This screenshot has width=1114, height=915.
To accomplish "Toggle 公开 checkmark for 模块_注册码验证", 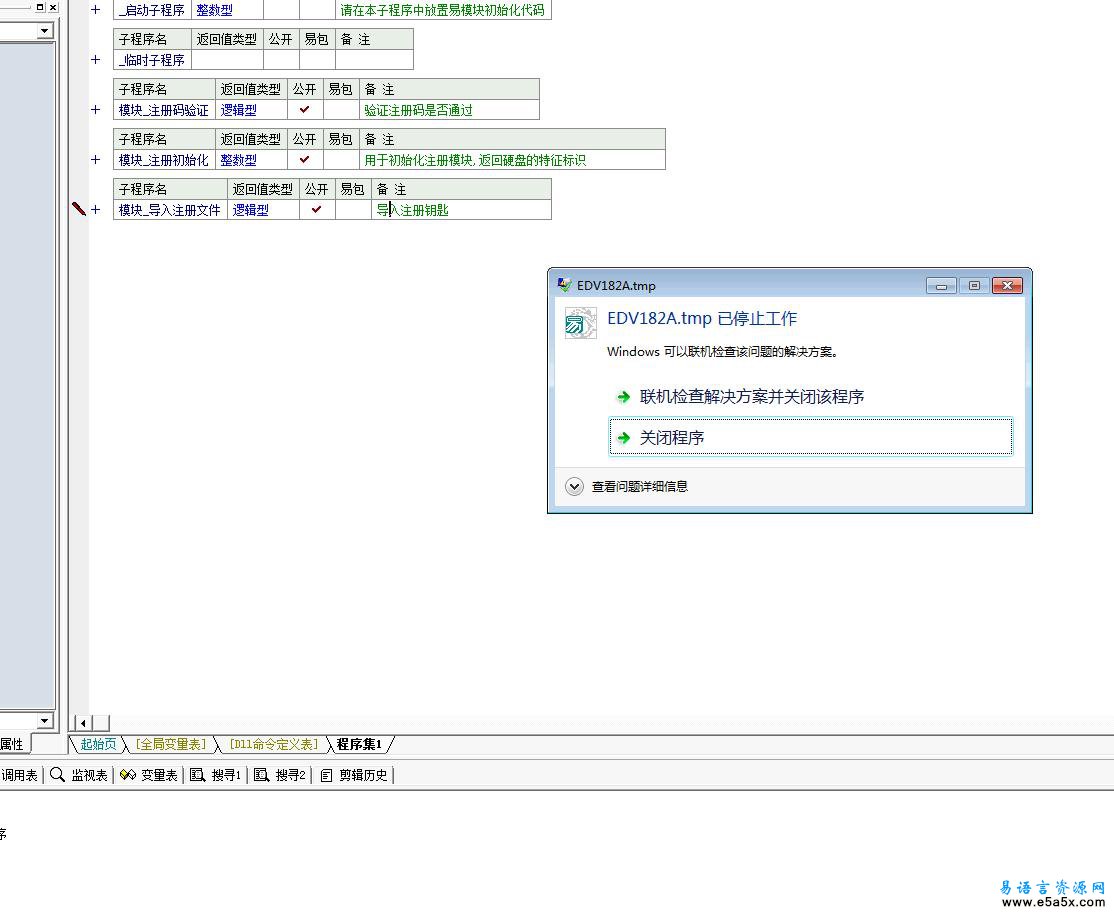I will click(305, 110).
